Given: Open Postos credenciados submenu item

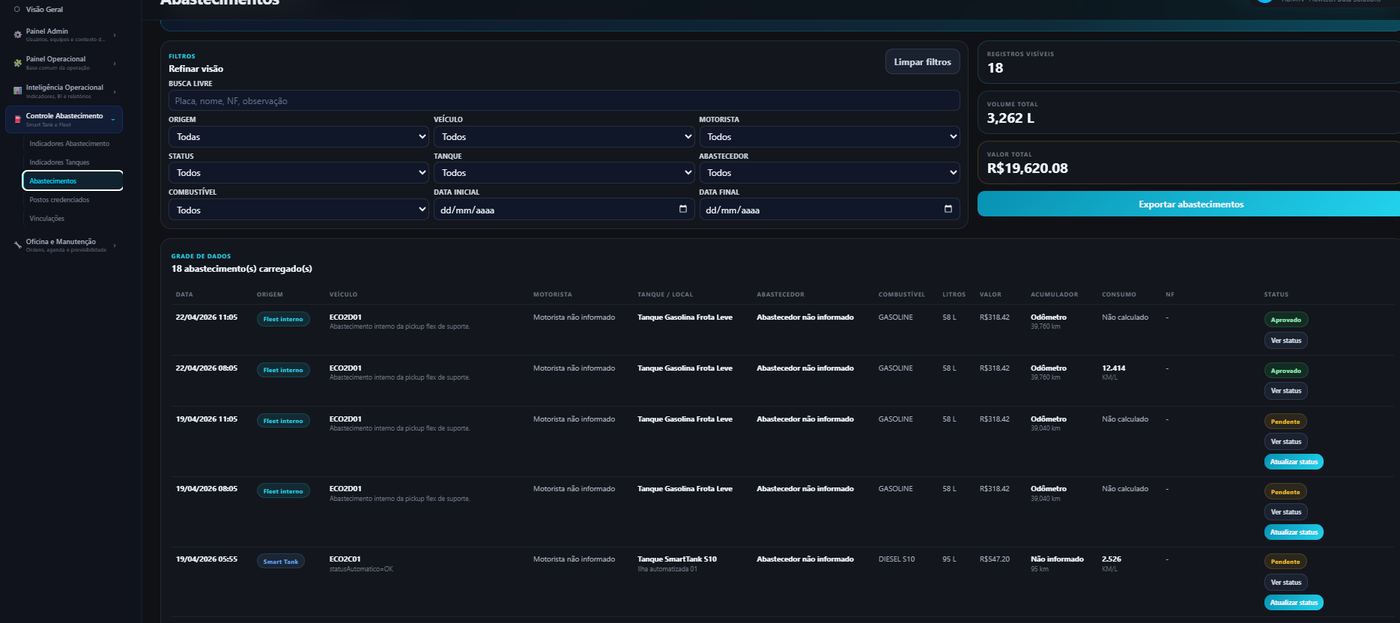Looking at the screenshot, I should pos(59,200).
